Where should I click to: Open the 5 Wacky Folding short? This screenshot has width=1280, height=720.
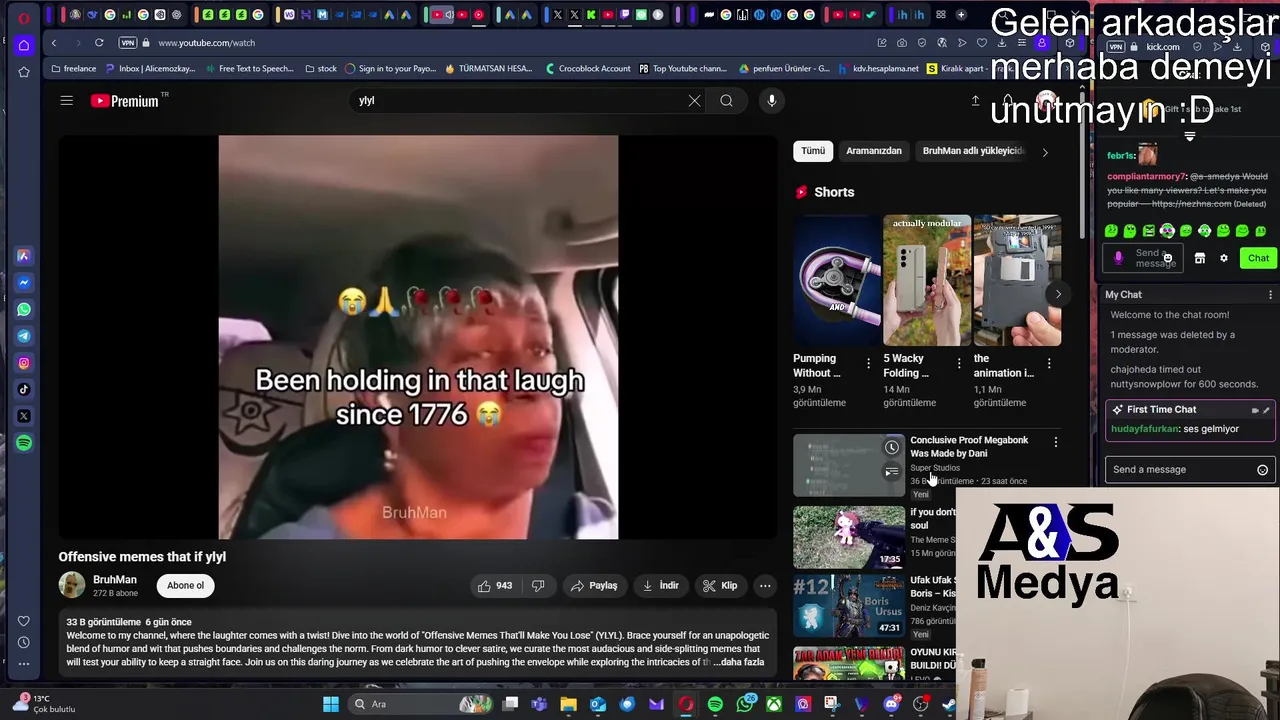tap(927, 281)
